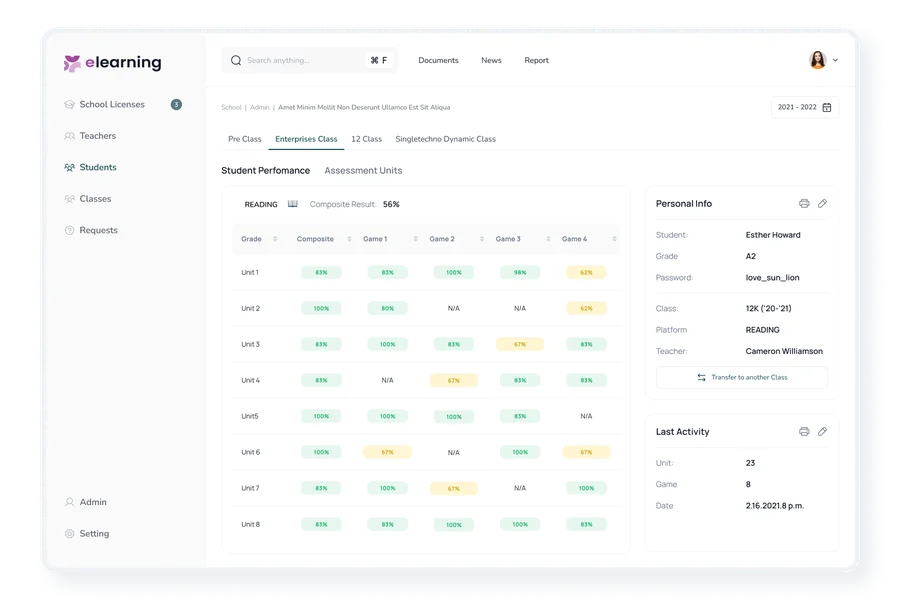The image size is (900, 600).
Task: Expand the user profile menu chevron
Action: pyautogui.click(x=836, y=61)
